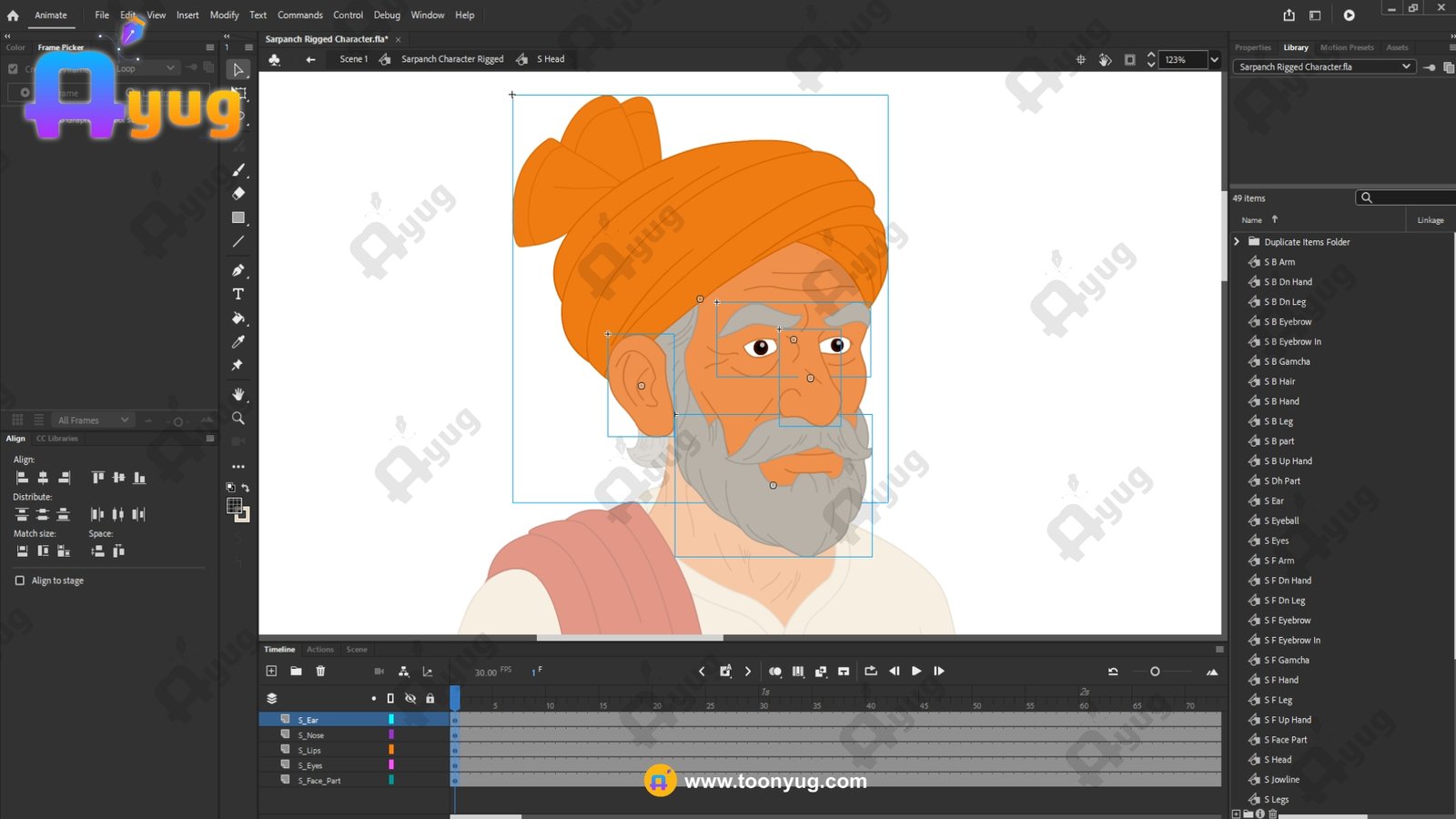Open the Window menu
The image size is (1456, 819).
click(428, 15)
